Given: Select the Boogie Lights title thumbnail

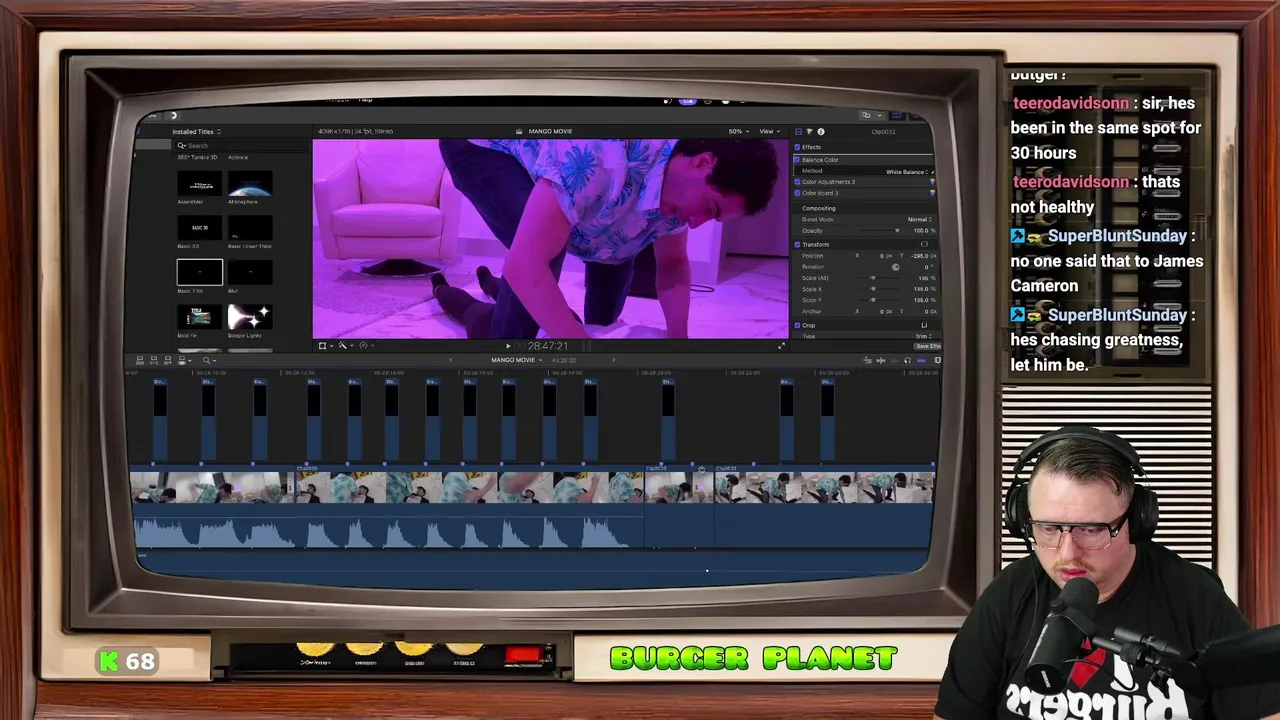Looking at the screenshot, I should pyautogui.click(x=250, y=317).
